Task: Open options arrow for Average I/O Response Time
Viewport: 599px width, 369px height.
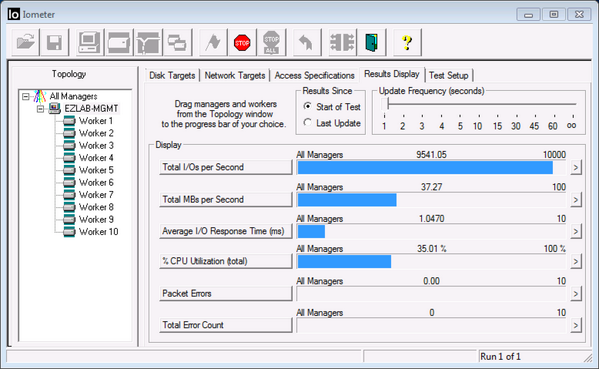Action: [x=576, y=231]
